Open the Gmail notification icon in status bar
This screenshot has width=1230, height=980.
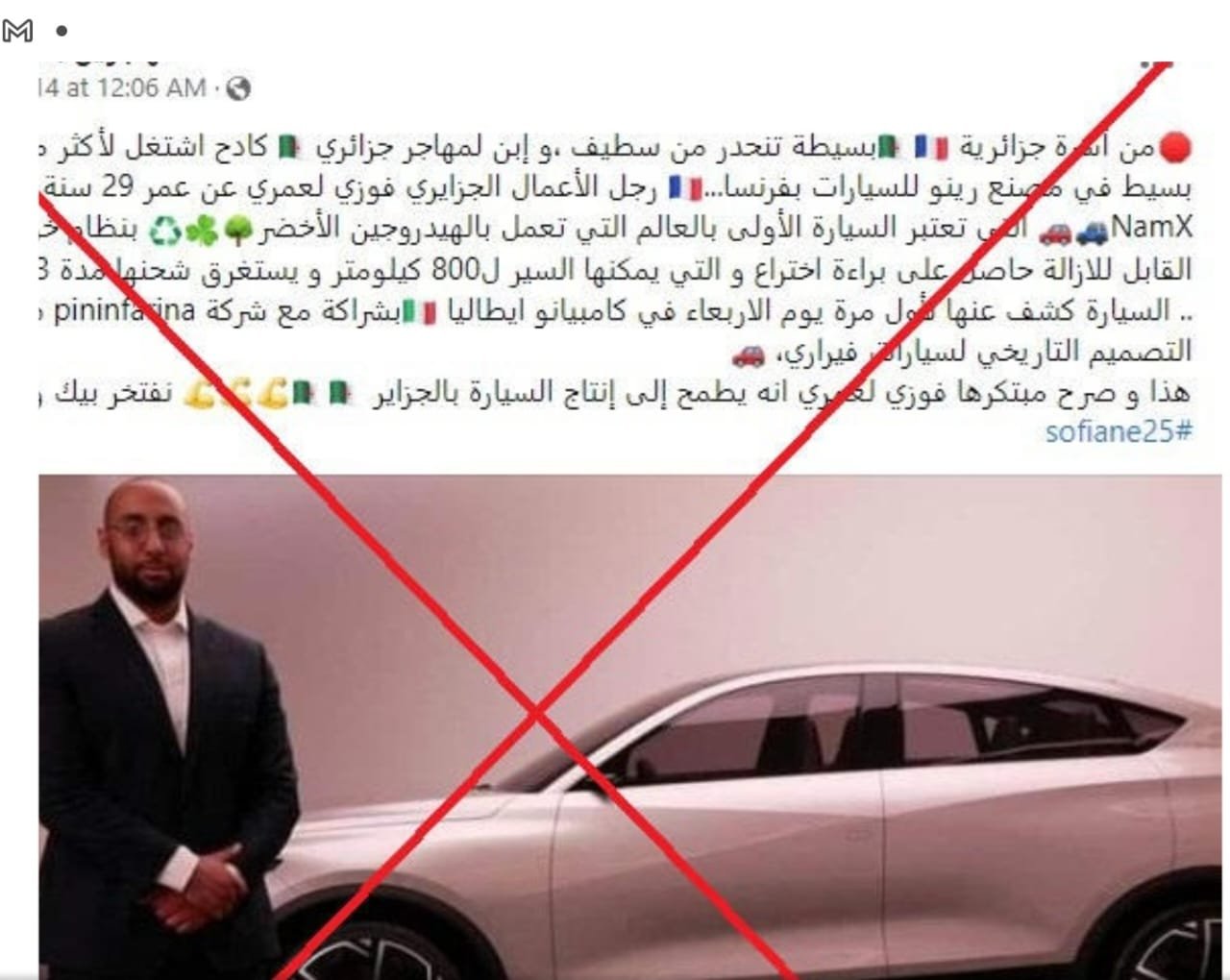coord(17,32)
